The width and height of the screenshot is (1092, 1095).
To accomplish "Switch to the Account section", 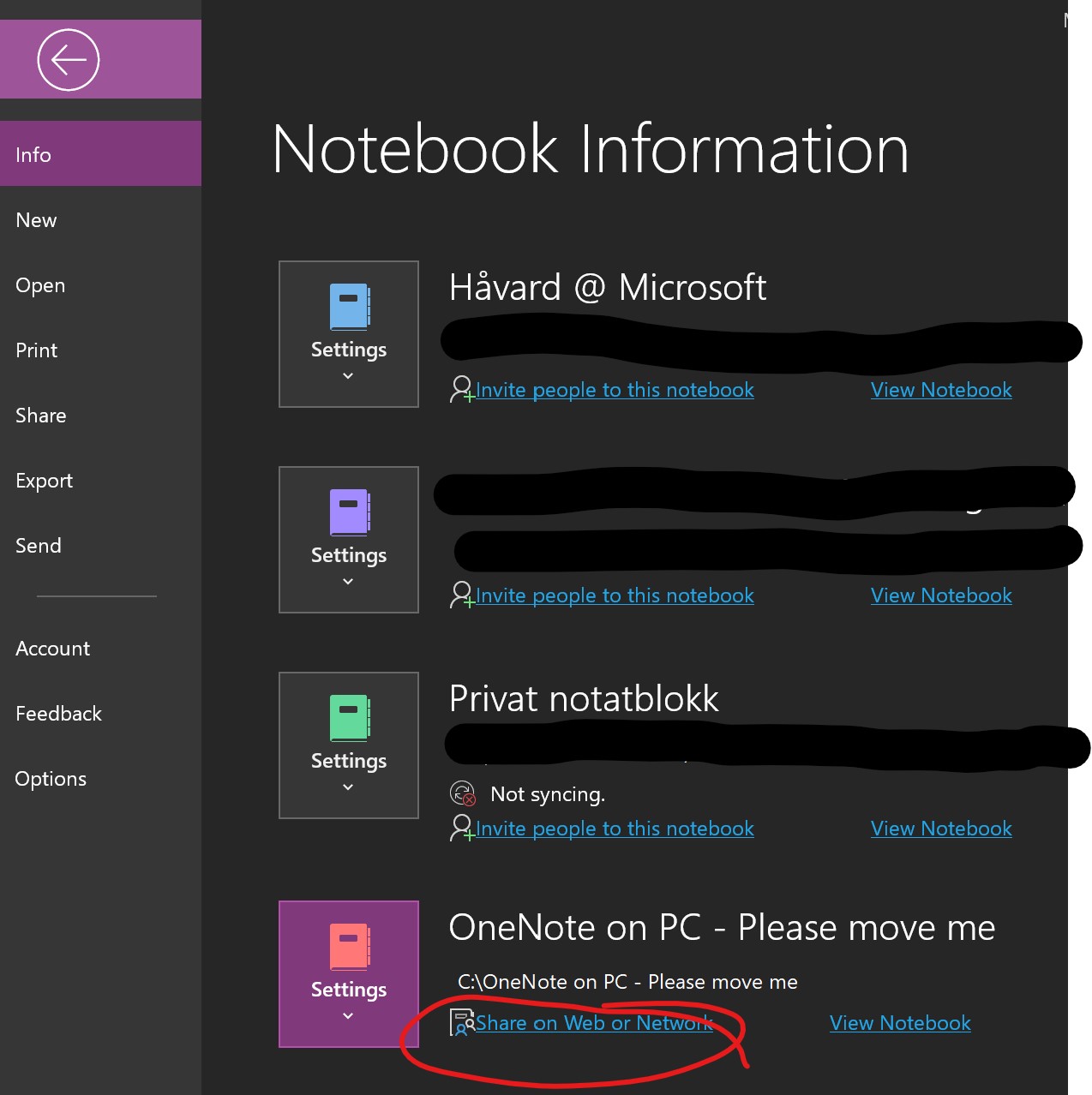I will tap(52, 648).
